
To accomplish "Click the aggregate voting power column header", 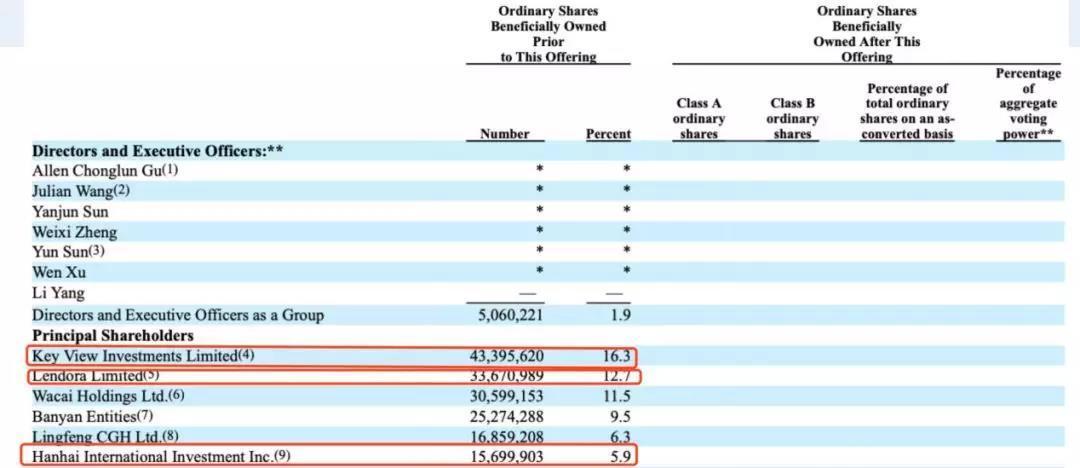I will coord(1028,104).
